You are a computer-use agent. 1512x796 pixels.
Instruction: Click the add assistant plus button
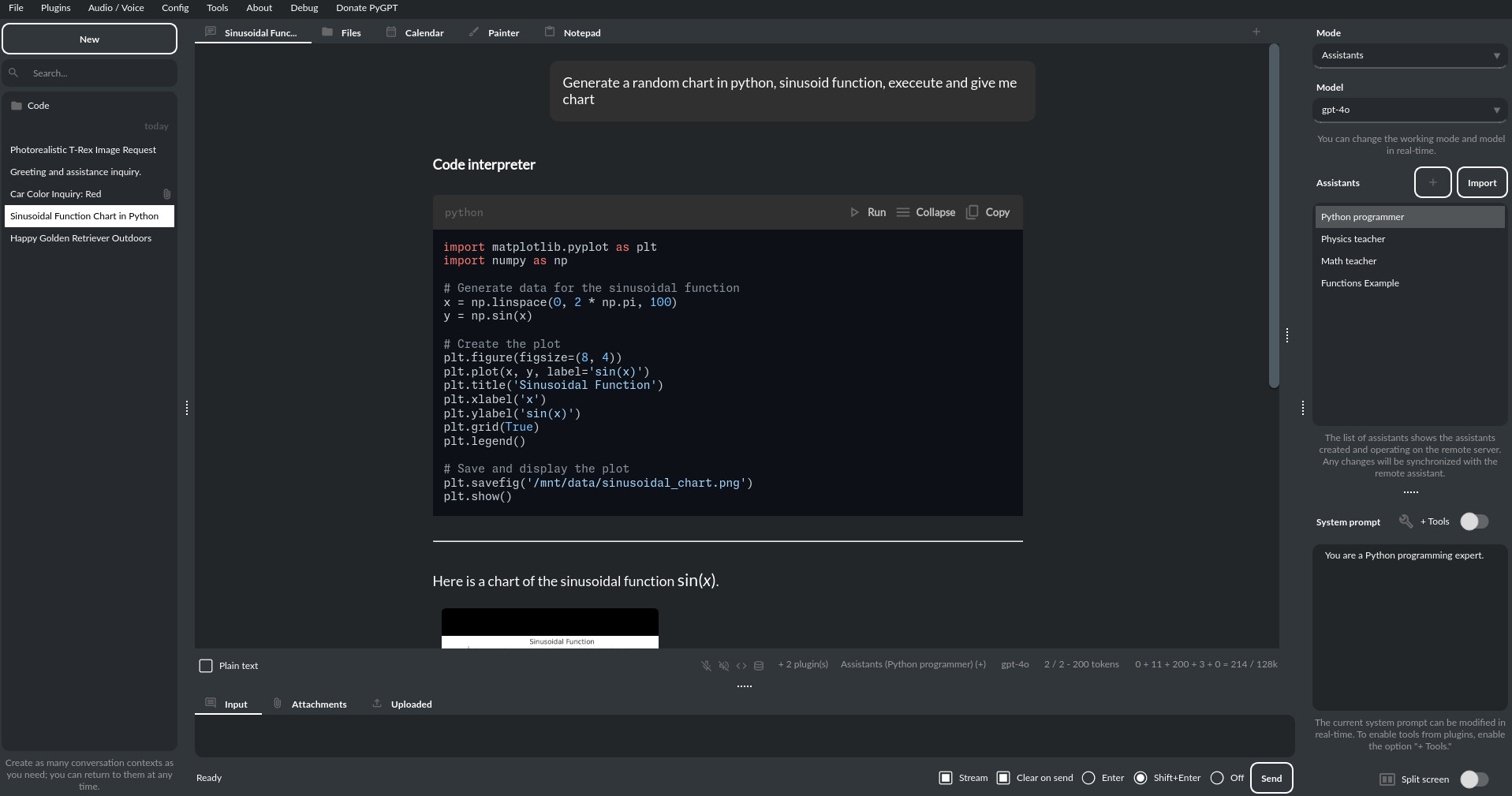[1432, 182]
